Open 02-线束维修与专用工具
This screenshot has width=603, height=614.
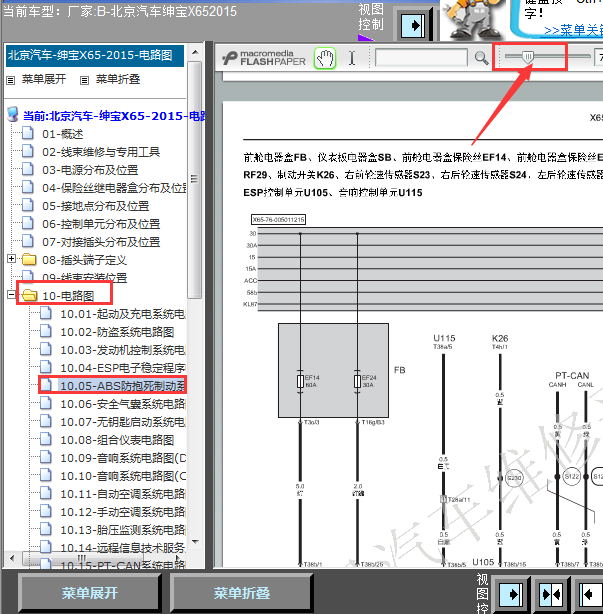coord(101,152)
